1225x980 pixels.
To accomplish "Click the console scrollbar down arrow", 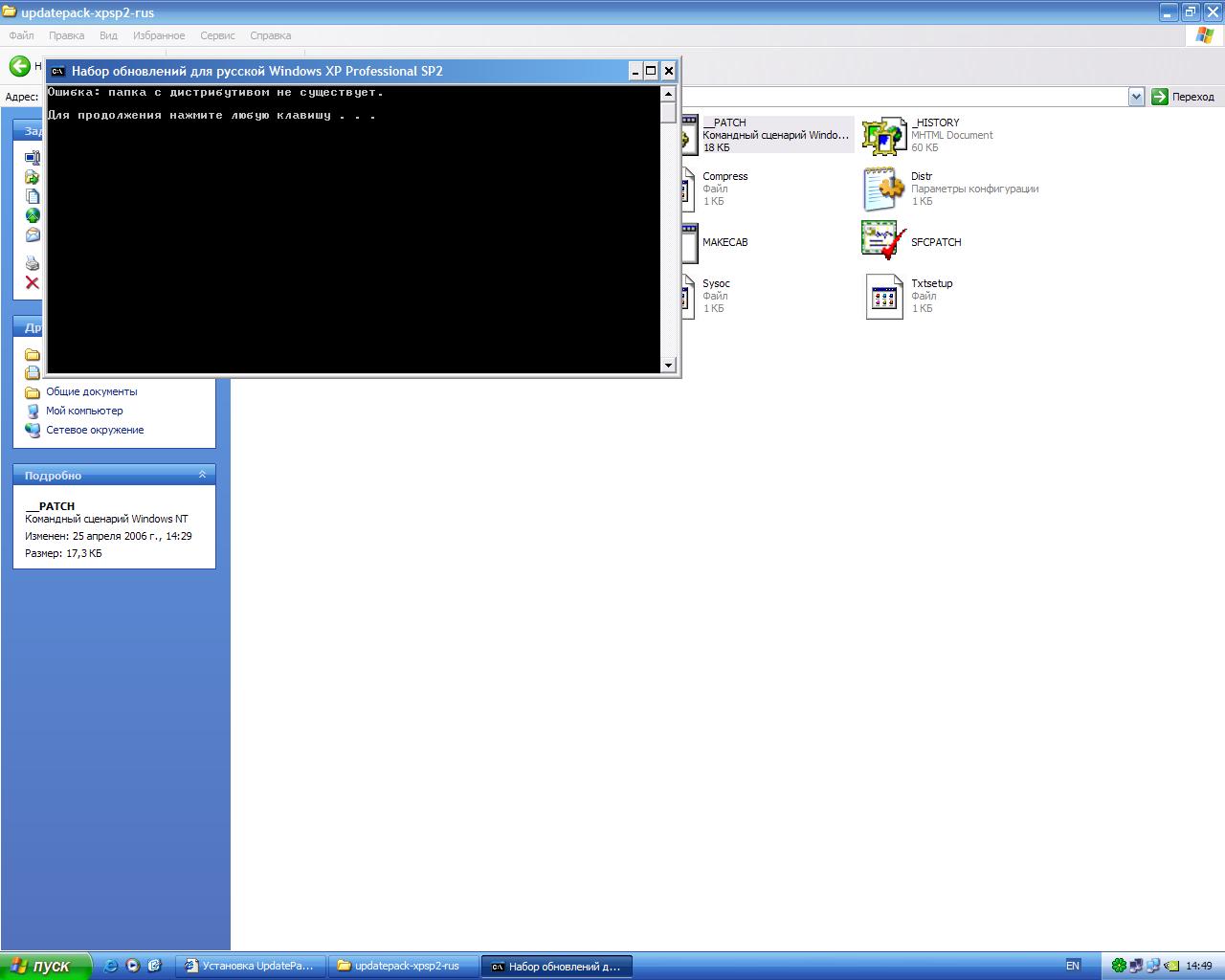I will pos(668,365).
